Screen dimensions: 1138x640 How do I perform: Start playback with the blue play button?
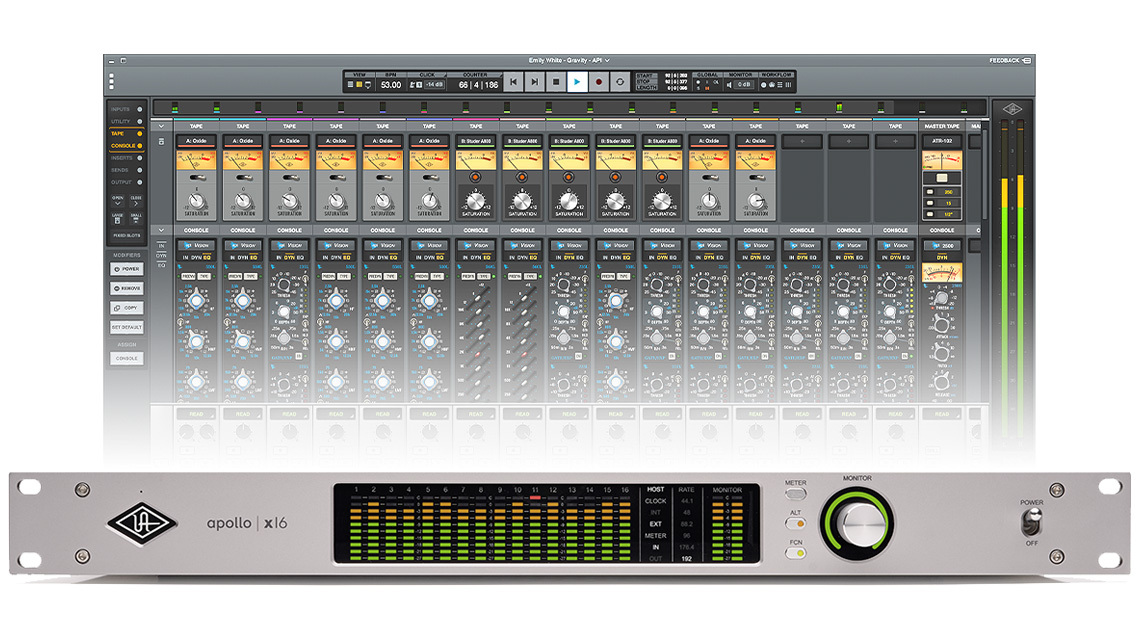pyautogui.click(x=577, y=82)
